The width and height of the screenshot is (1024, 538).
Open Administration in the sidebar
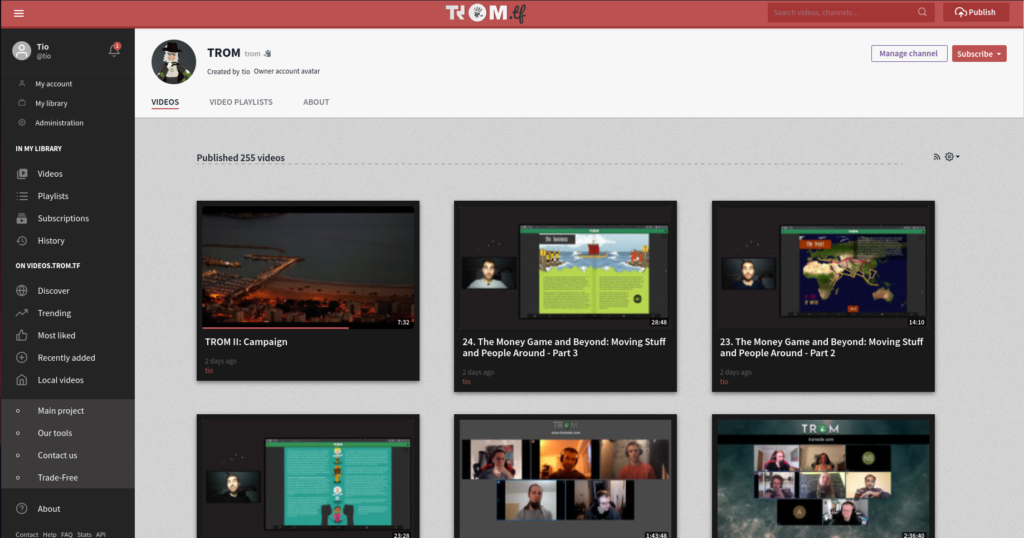pyautogui.click(x=59, y=123)
